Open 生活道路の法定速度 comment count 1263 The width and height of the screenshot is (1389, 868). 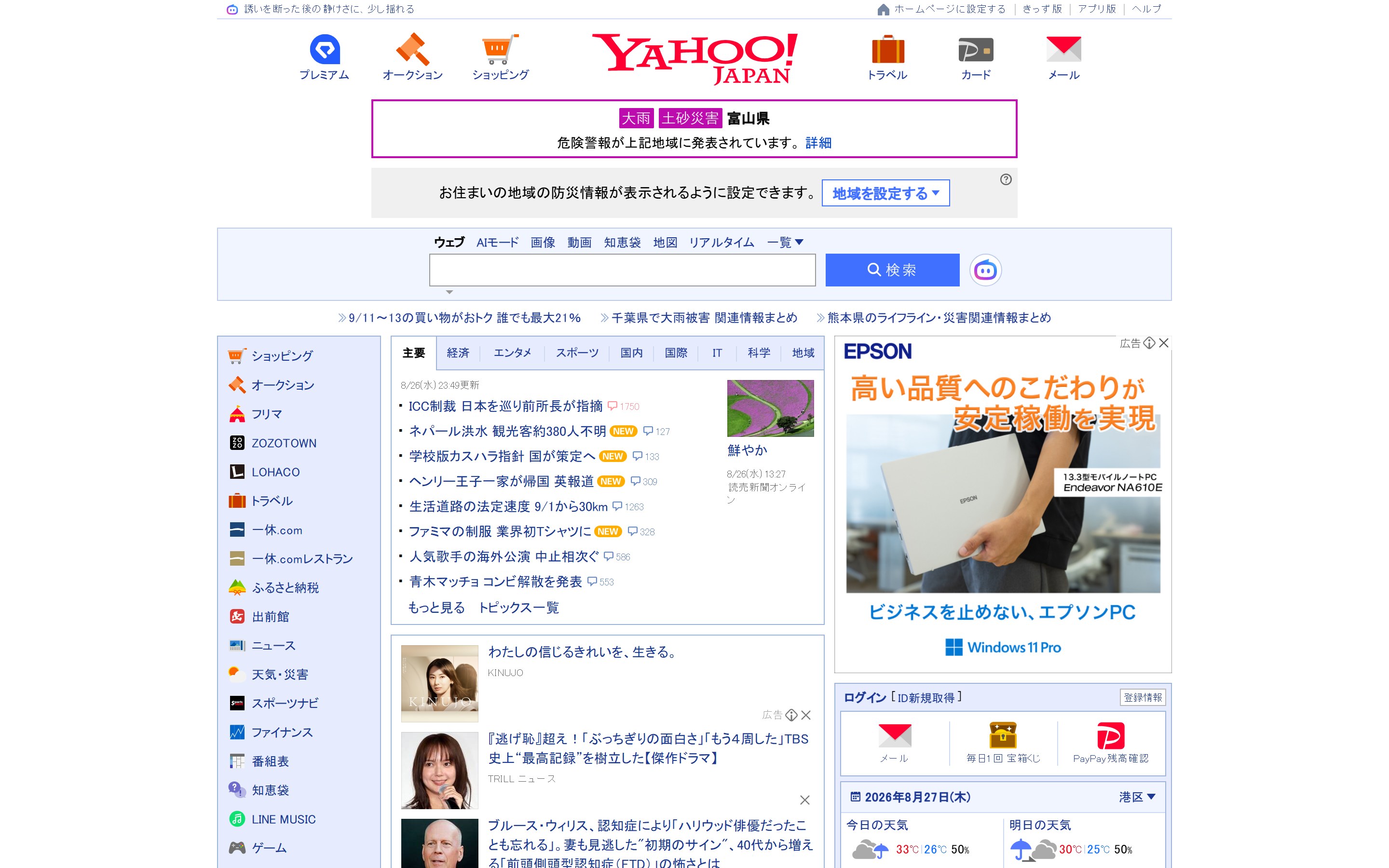pos(628,506)
